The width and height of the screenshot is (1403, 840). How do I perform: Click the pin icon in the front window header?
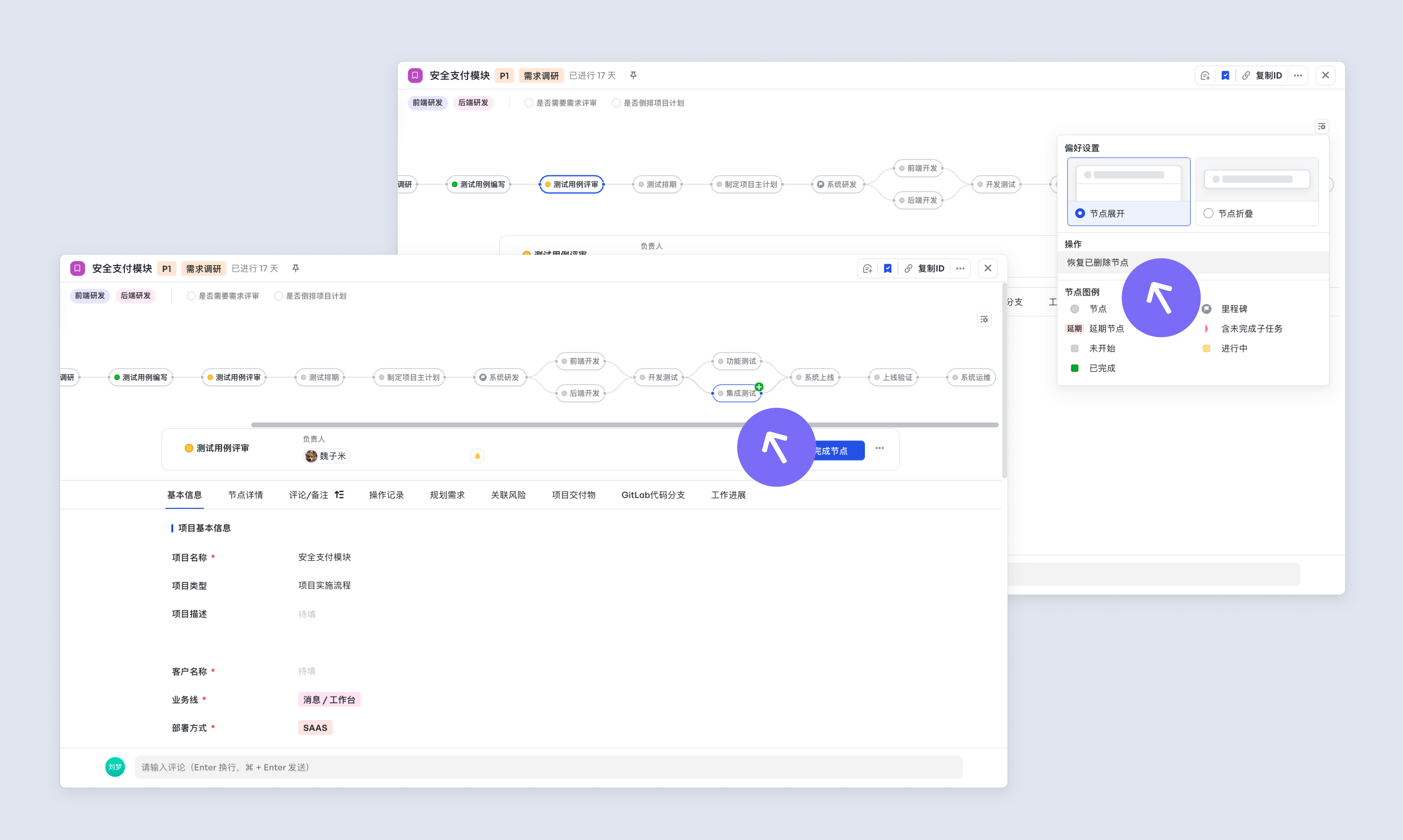295,268
